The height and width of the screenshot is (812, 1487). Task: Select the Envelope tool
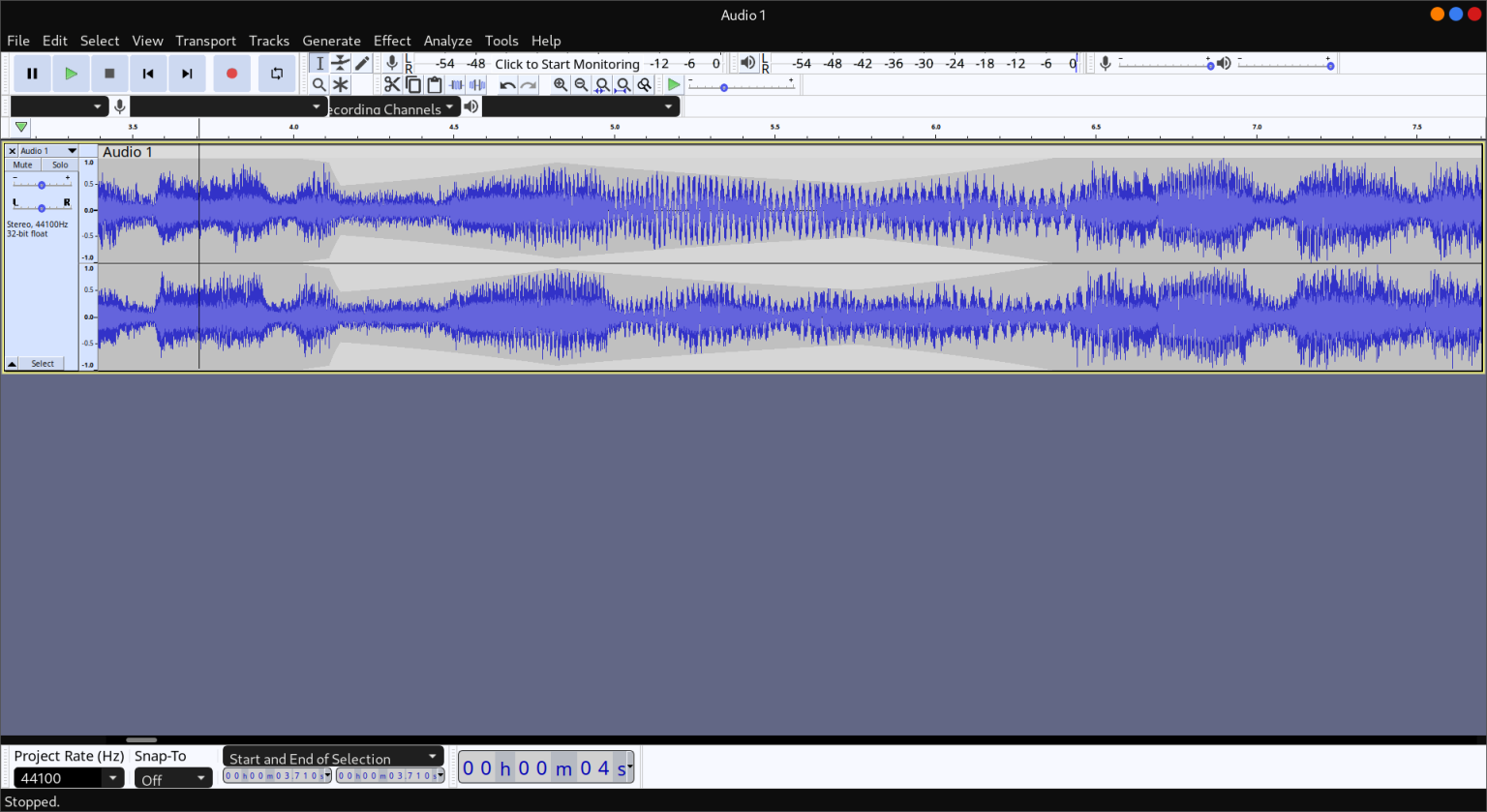click(341, 63)
